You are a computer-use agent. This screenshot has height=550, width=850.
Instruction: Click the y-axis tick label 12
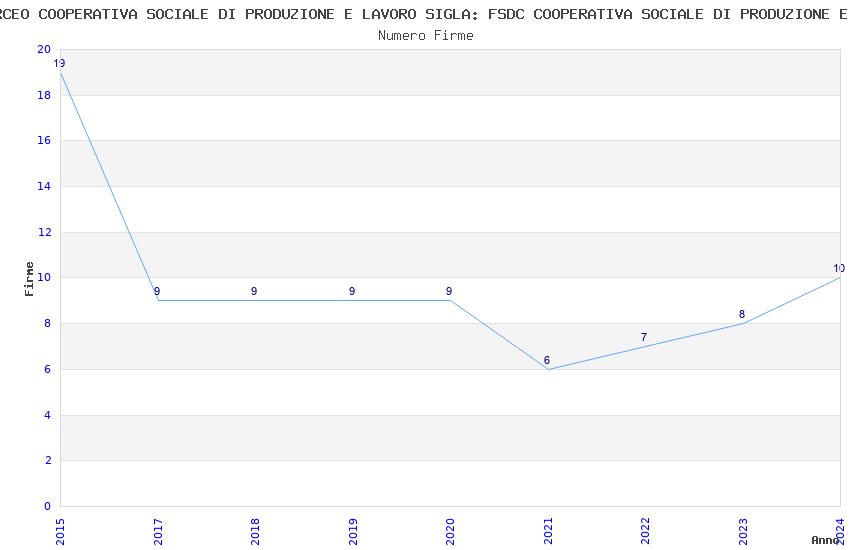pyautogui.click(x=44, y=232)
